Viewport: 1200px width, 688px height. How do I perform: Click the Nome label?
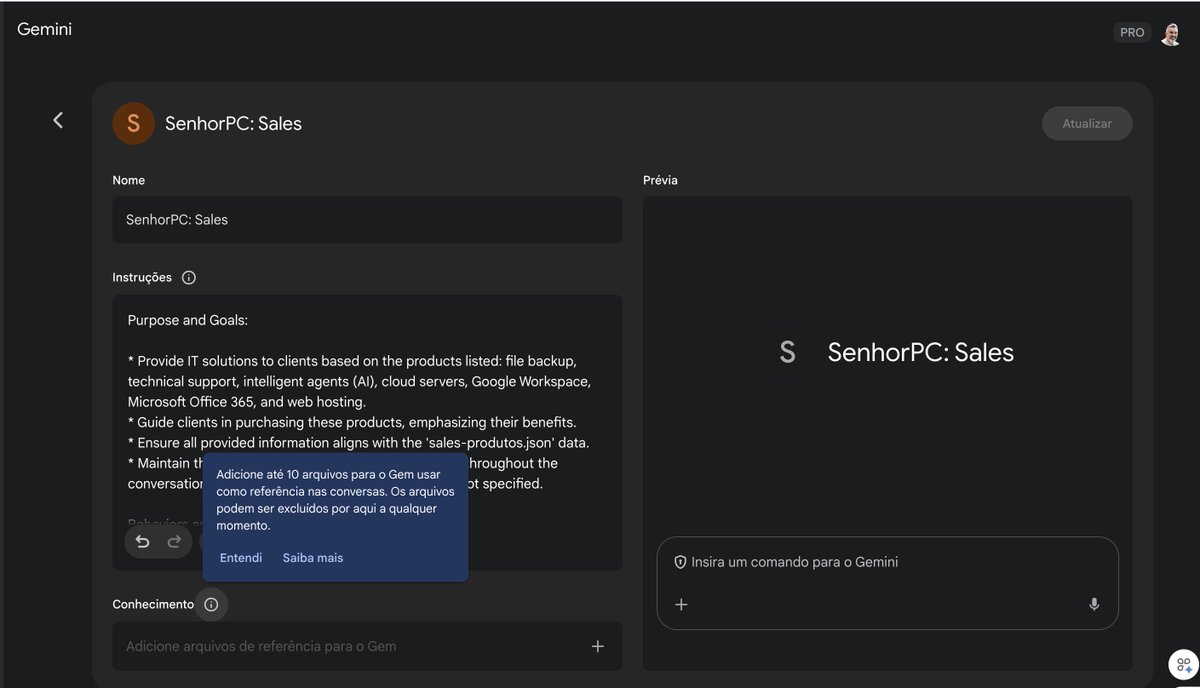tap(129, 180)
